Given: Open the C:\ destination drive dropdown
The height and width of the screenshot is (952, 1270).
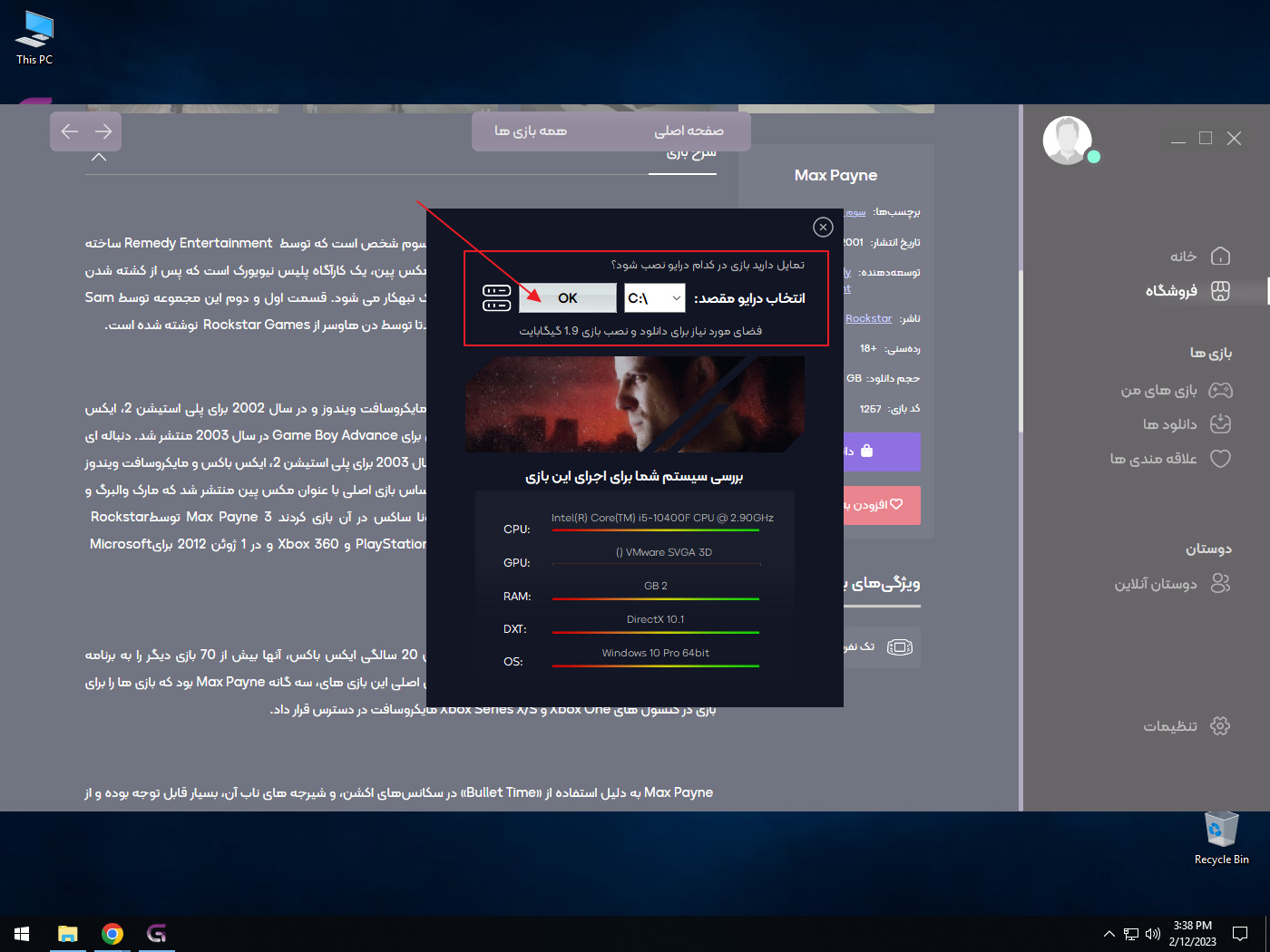Looking at the screenshot, I should (655, 298).
